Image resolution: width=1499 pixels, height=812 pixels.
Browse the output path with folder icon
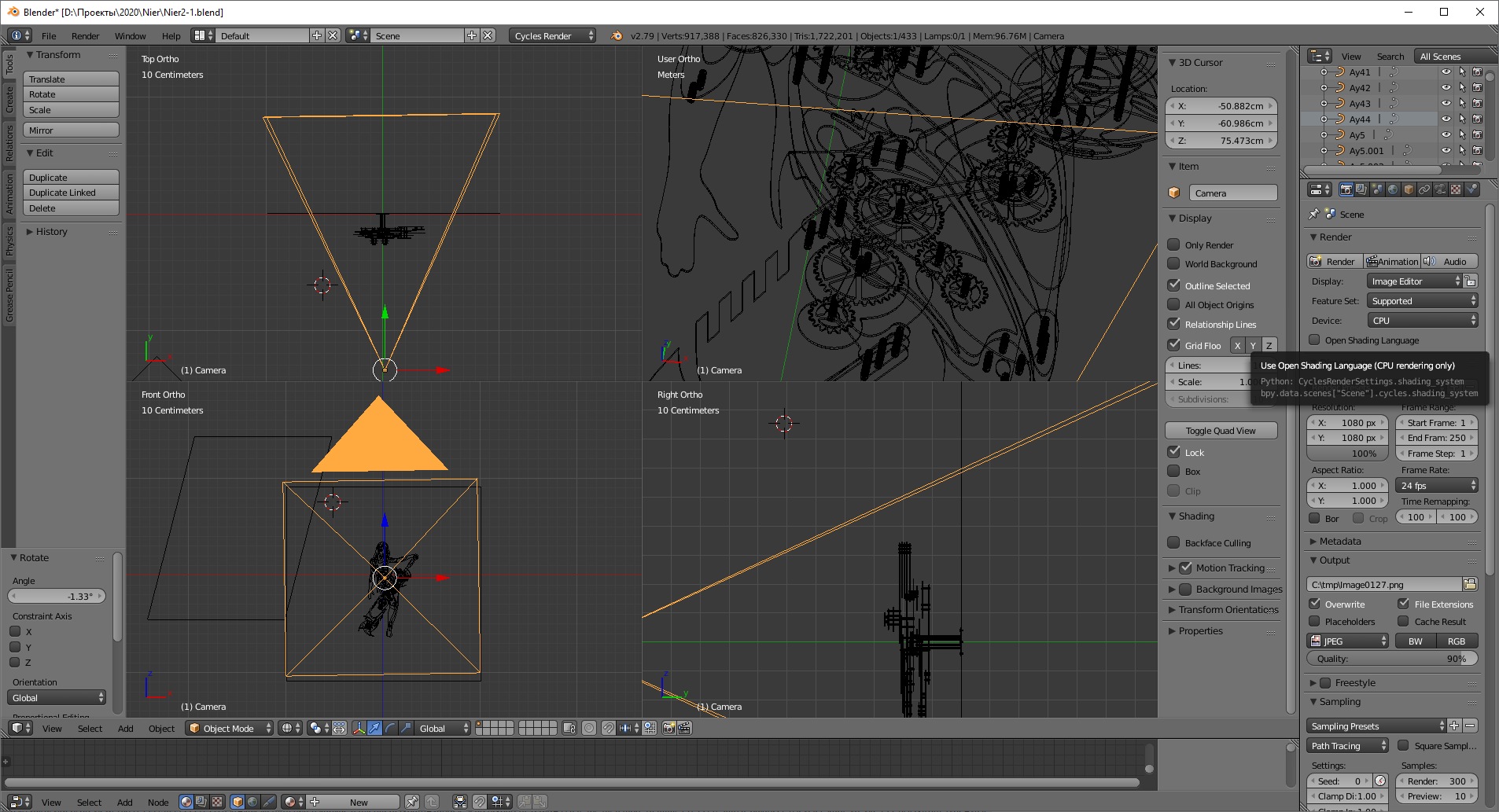[x=1470, y=584]
